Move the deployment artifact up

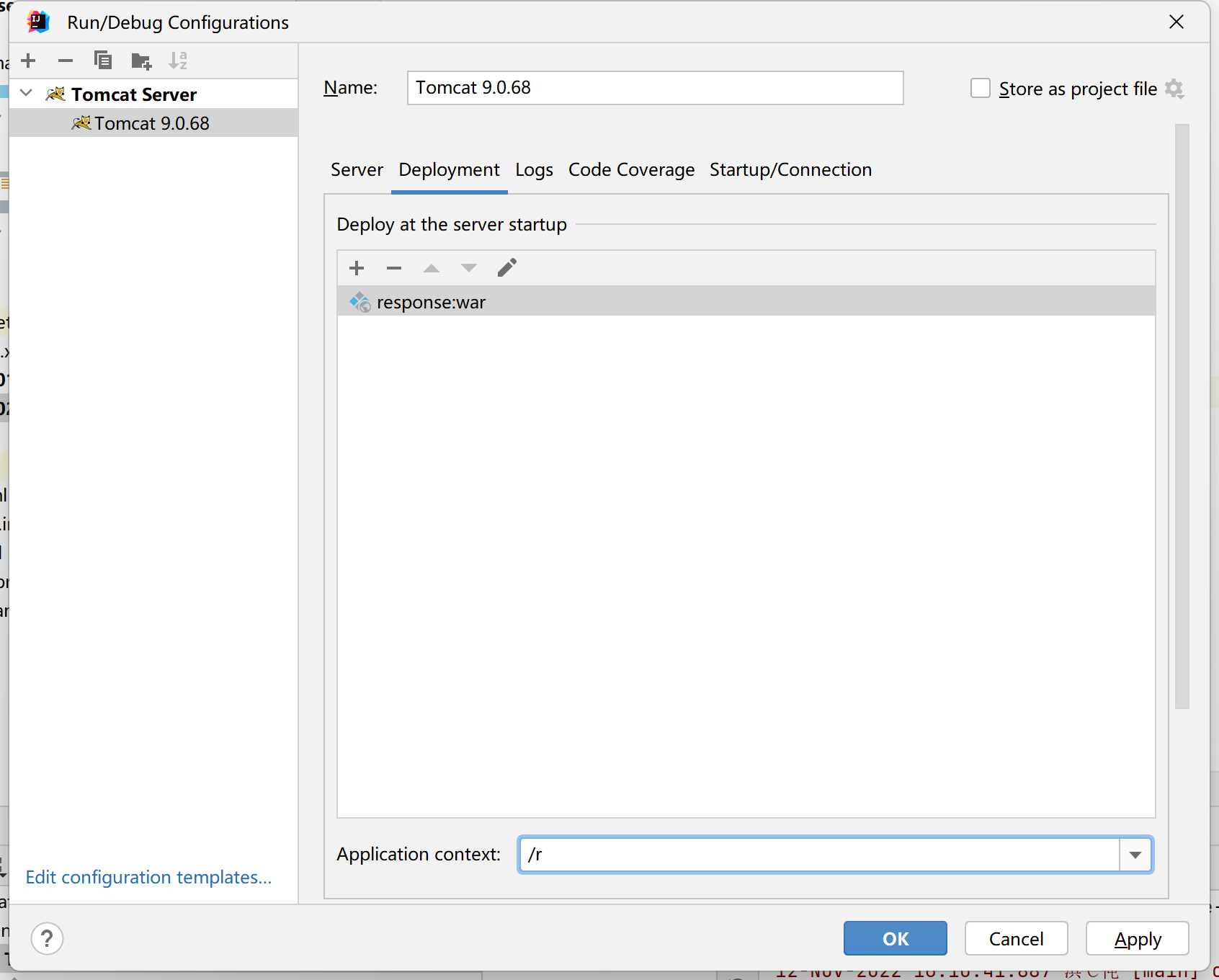pyautogui.click(x=432, y=268)
